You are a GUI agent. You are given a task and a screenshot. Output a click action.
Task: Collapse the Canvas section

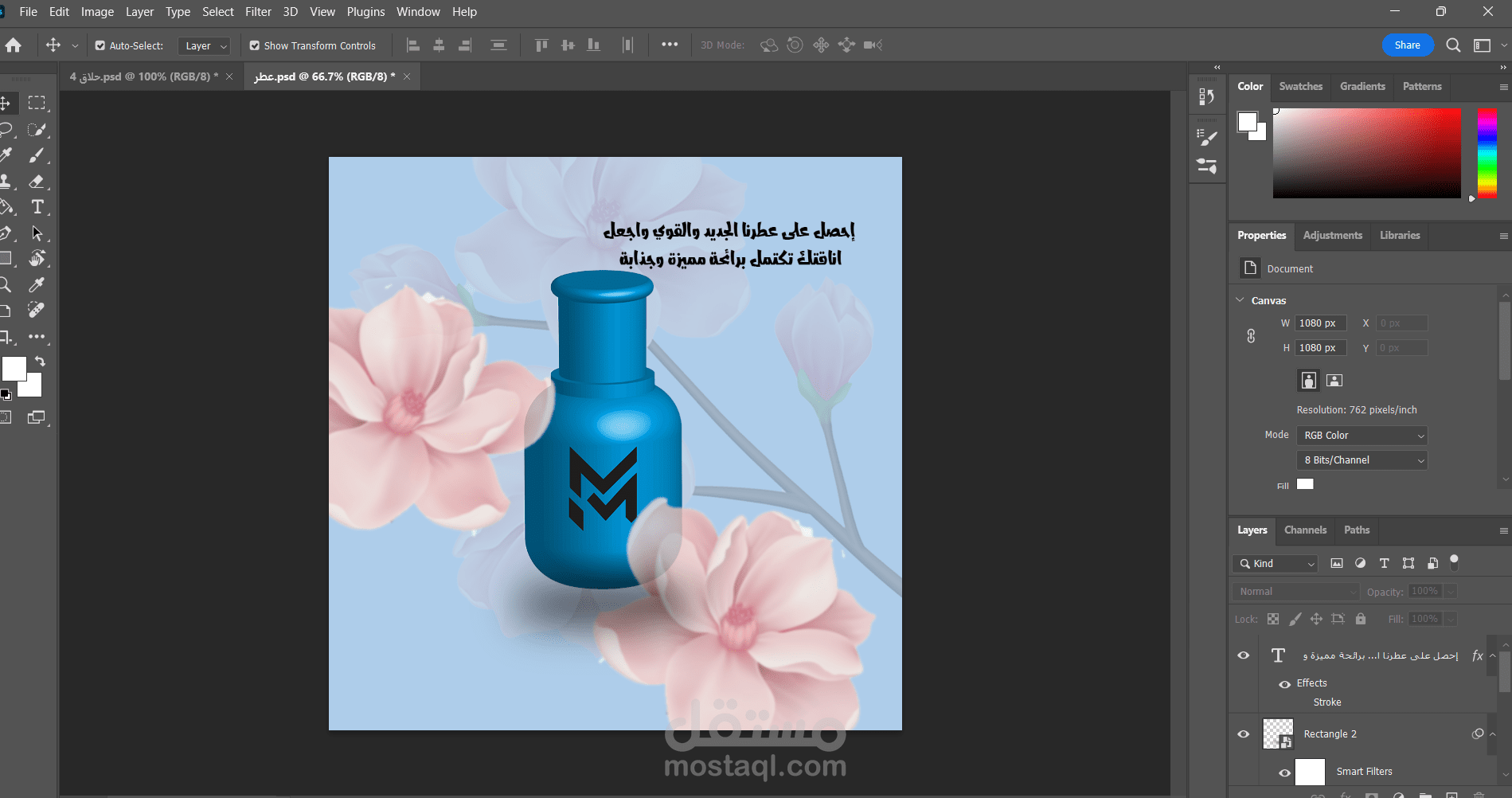coord(1240,300)
